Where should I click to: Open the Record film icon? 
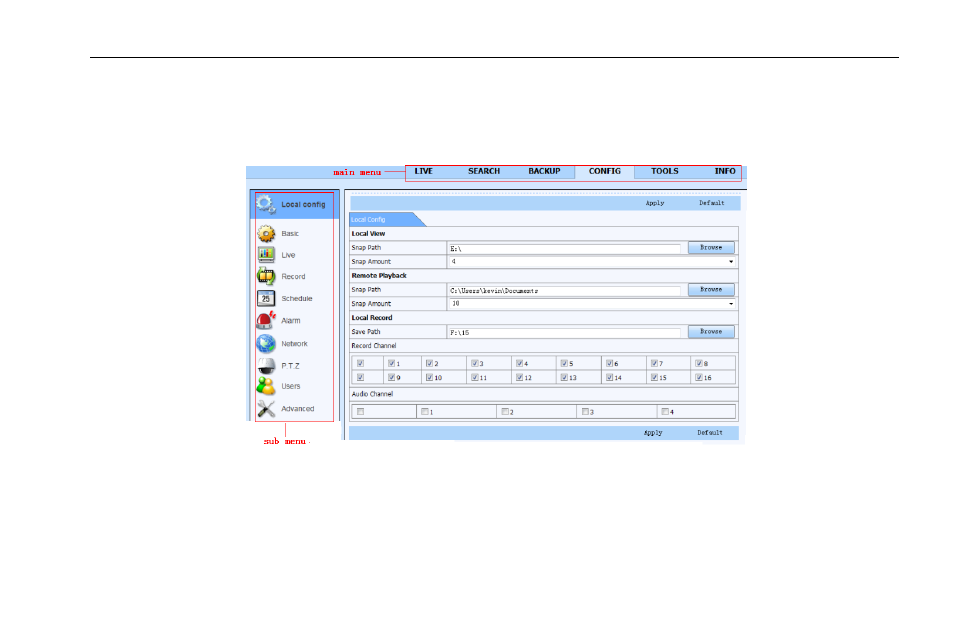(x=266, y=276)
